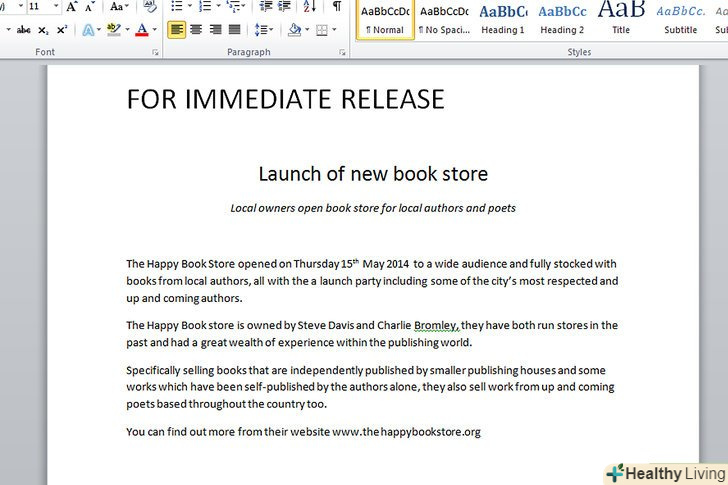Increase the paragraph indent
Screen dimensions: 728x485
click(x=284, y=6)
